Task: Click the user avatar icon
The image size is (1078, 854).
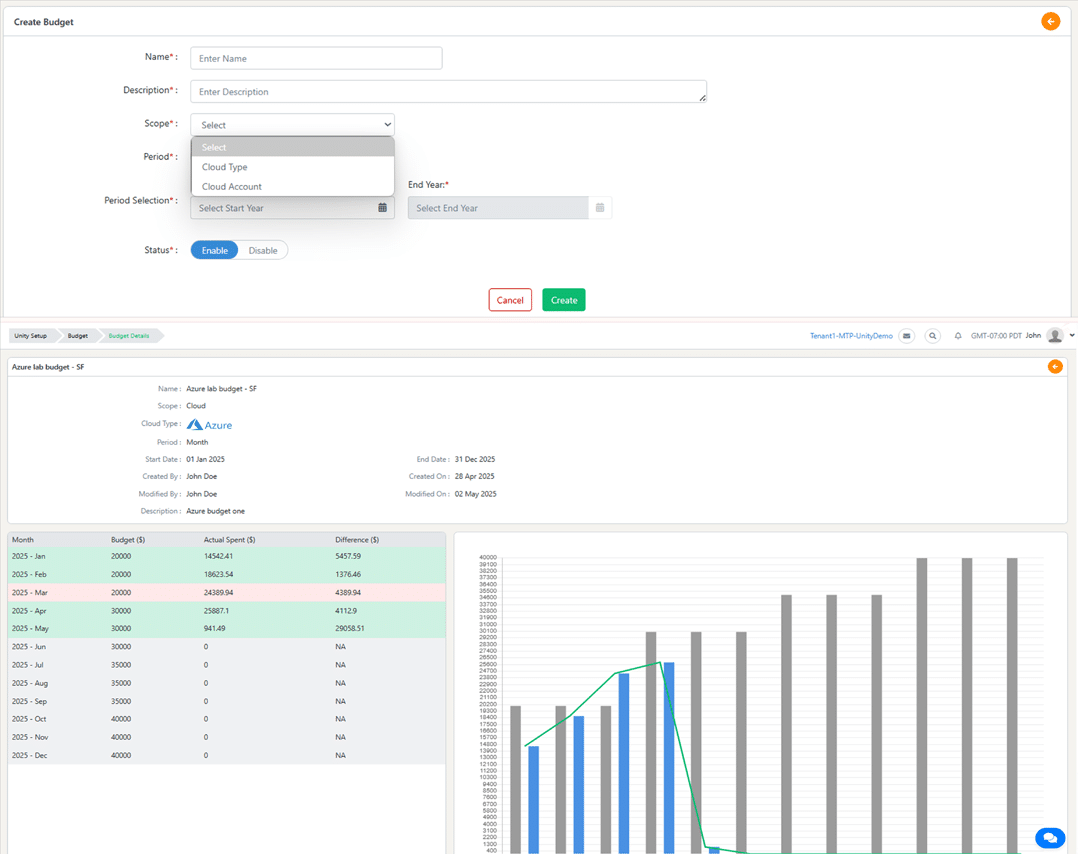Action: coord(1055,336)
